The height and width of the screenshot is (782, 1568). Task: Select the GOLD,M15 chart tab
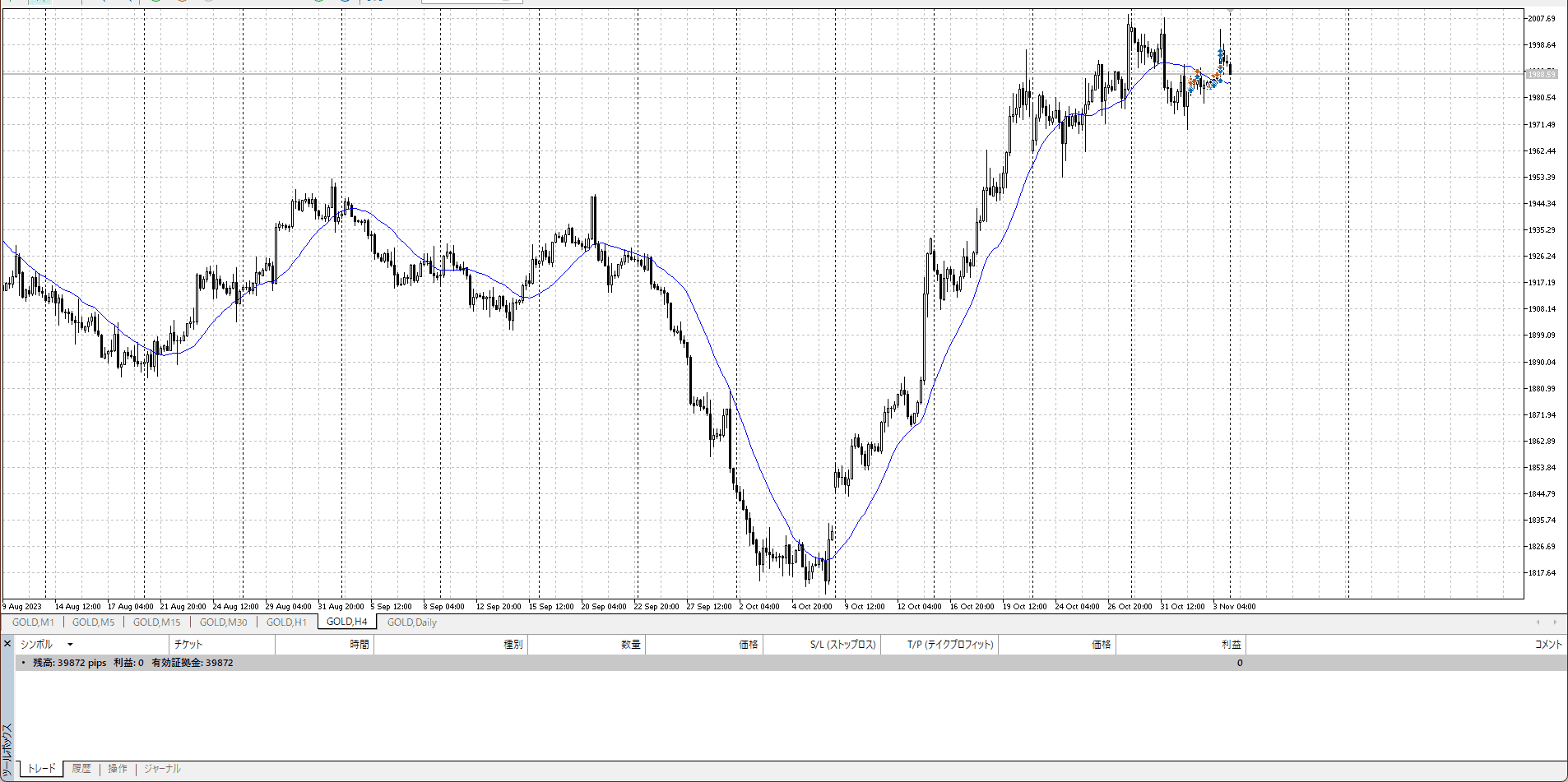click(156, 622)
